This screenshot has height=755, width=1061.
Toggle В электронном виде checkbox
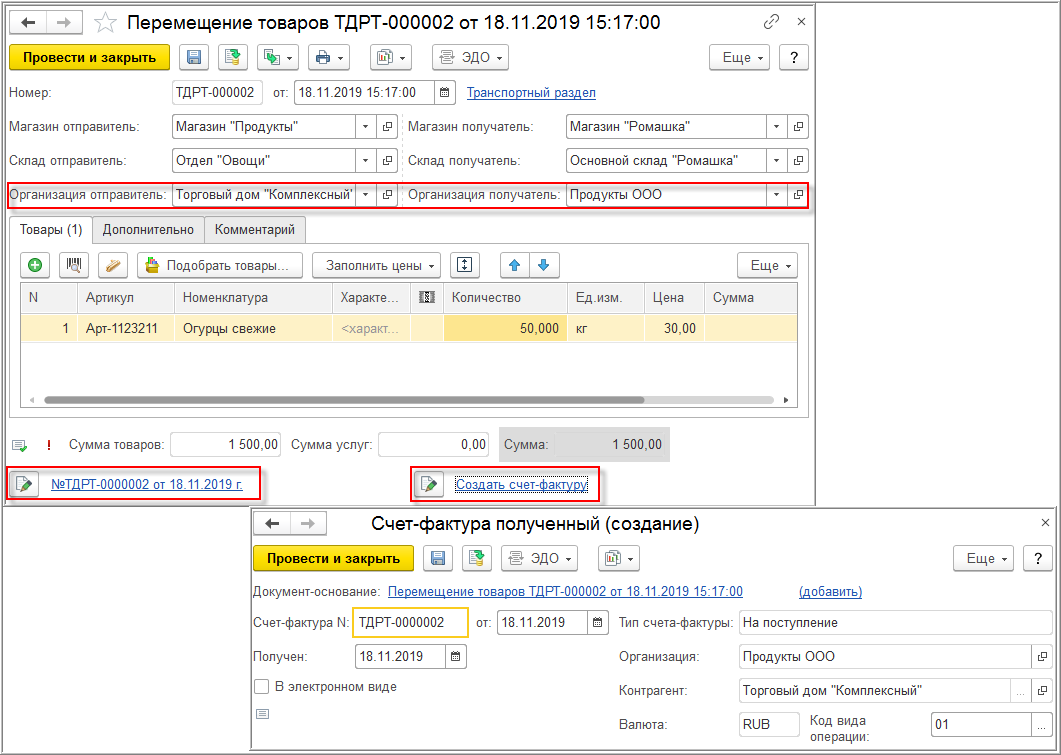click(x=261, y=687)
